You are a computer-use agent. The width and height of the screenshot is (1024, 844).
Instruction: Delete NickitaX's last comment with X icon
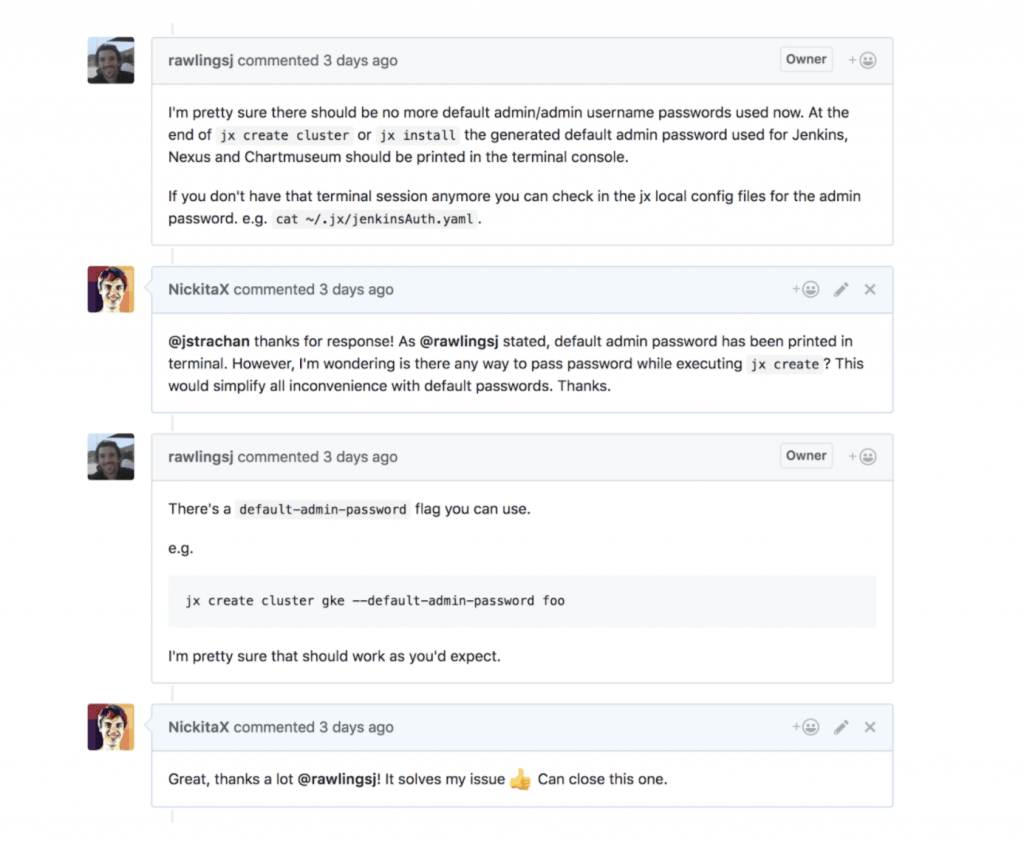pos(870,727)
